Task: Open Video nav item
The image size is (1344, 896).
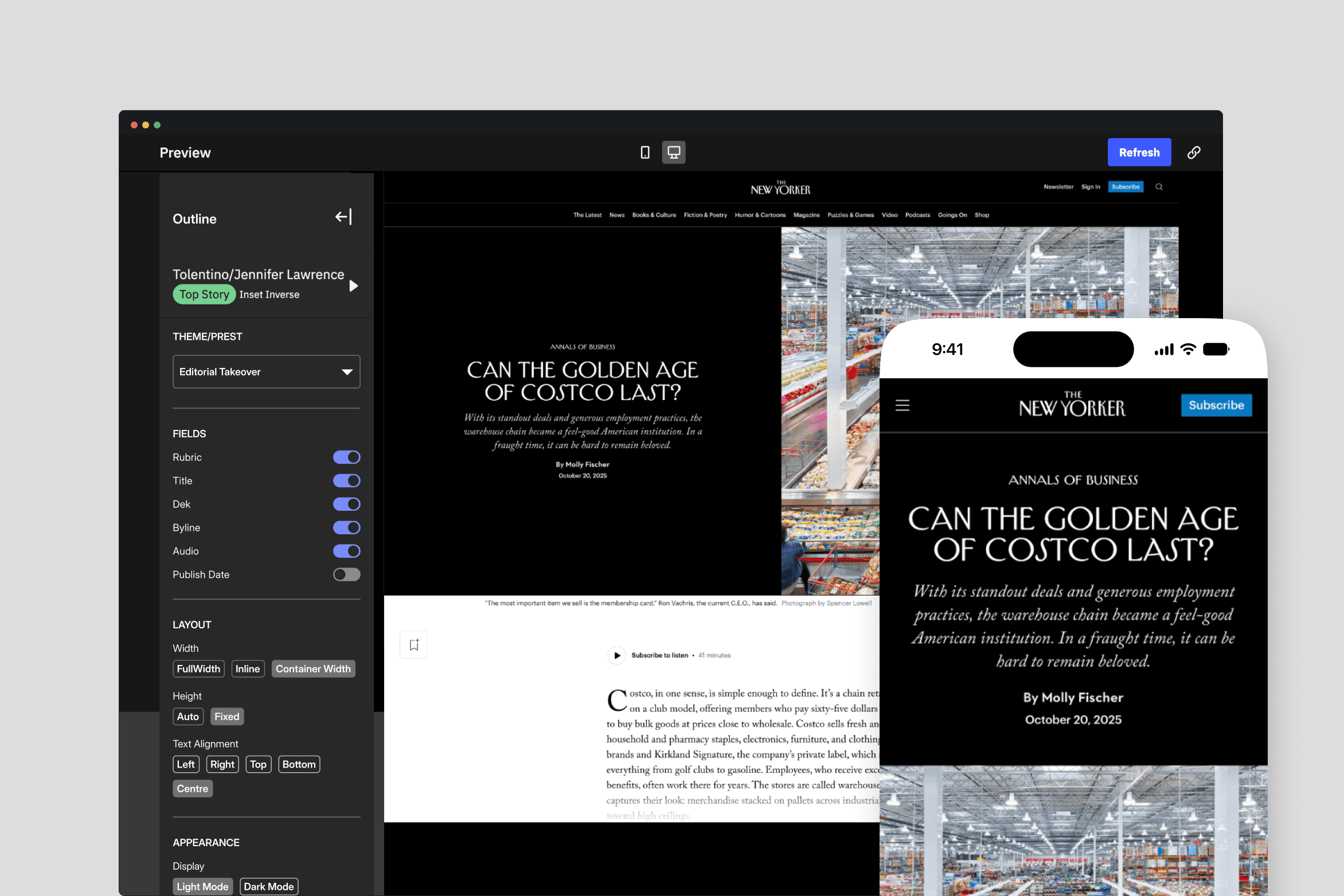Action: click(x=890, y=215)
